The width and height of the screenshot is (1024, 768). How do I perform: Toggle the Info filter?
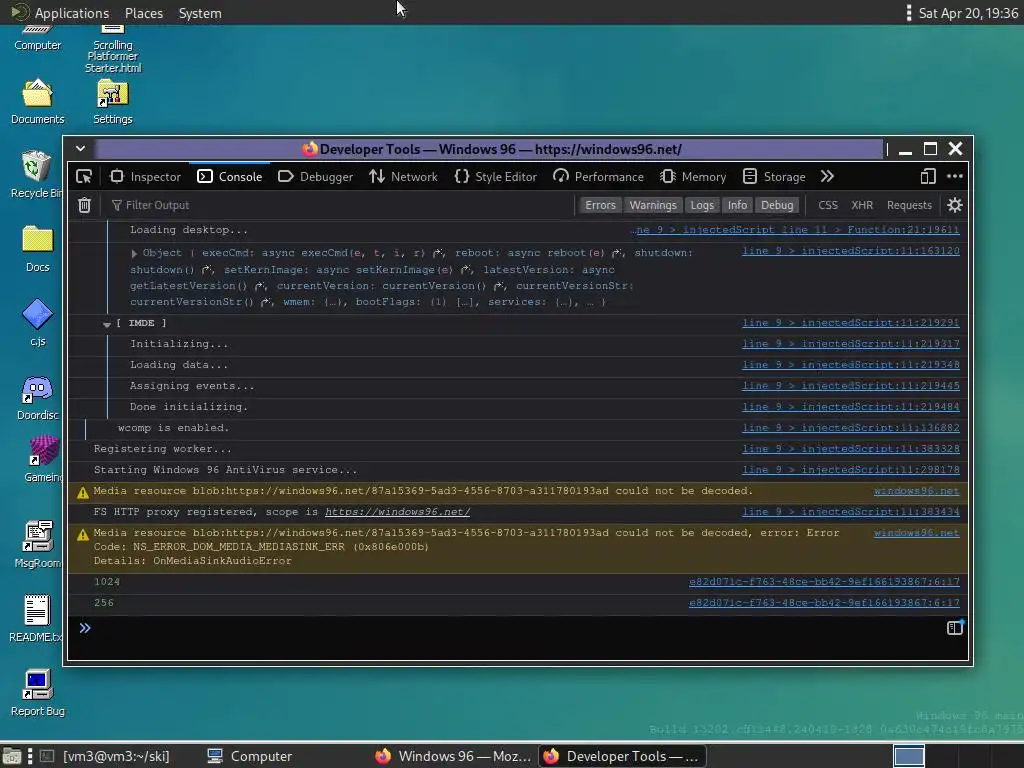click(x=737, y=205)
